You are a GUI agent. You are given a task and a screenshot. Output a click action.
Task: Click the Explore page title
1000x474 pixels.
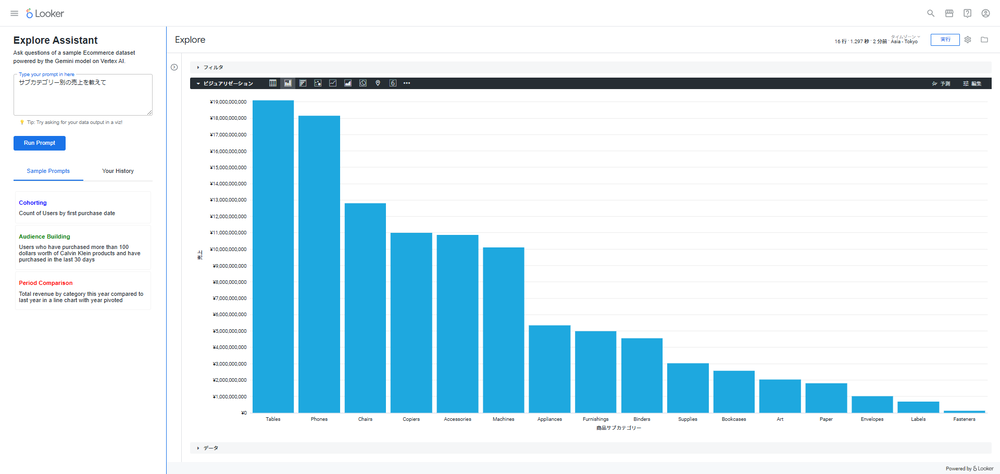190,40
